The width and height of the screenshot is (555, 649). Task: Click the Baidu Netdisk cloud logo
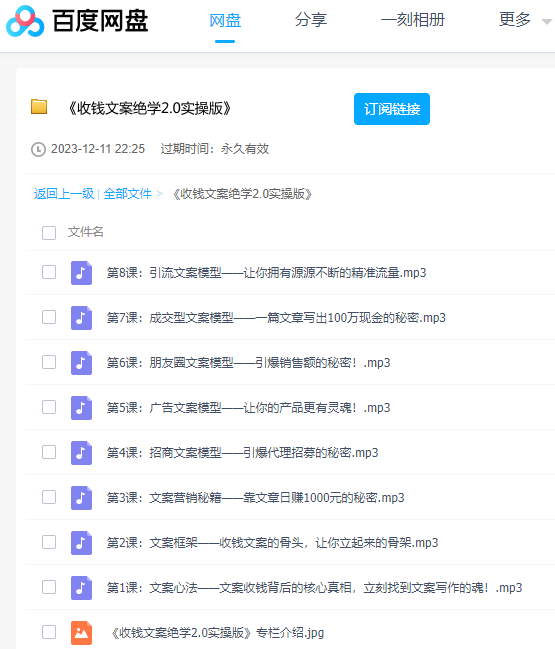pos(25,21)
